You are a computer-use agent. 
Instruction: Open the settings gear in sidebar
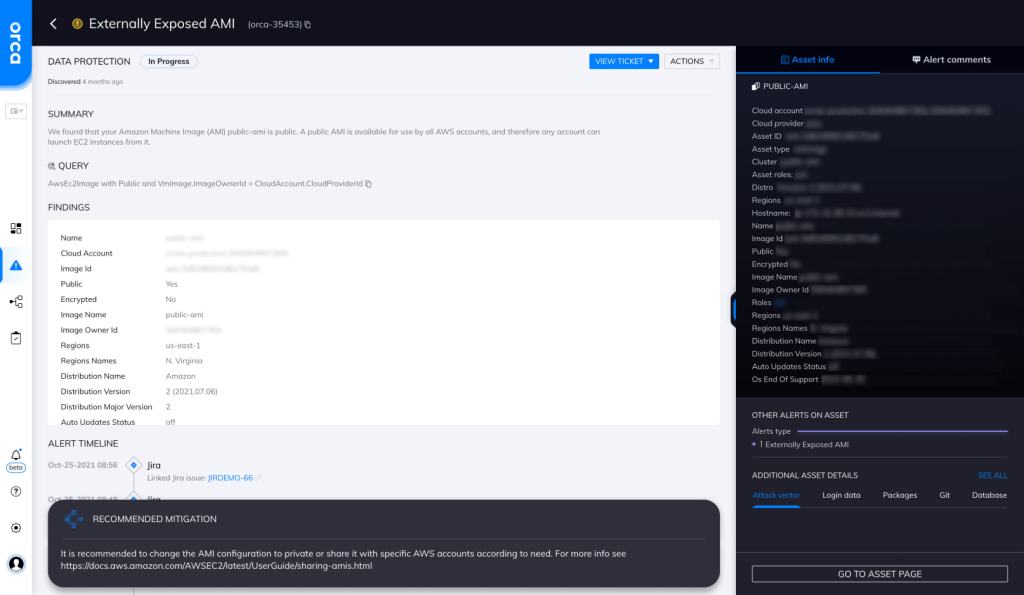pos(16,527)
